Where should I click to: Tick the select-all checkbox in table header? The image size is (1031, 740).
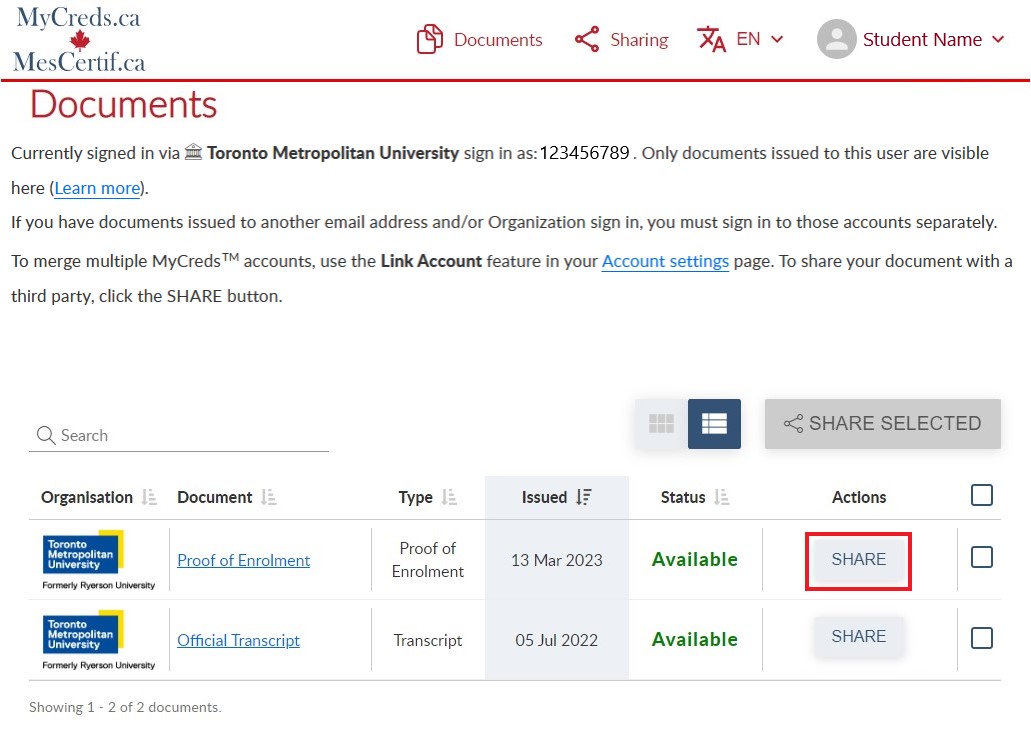pyautogui.click(x=982, y=495)
